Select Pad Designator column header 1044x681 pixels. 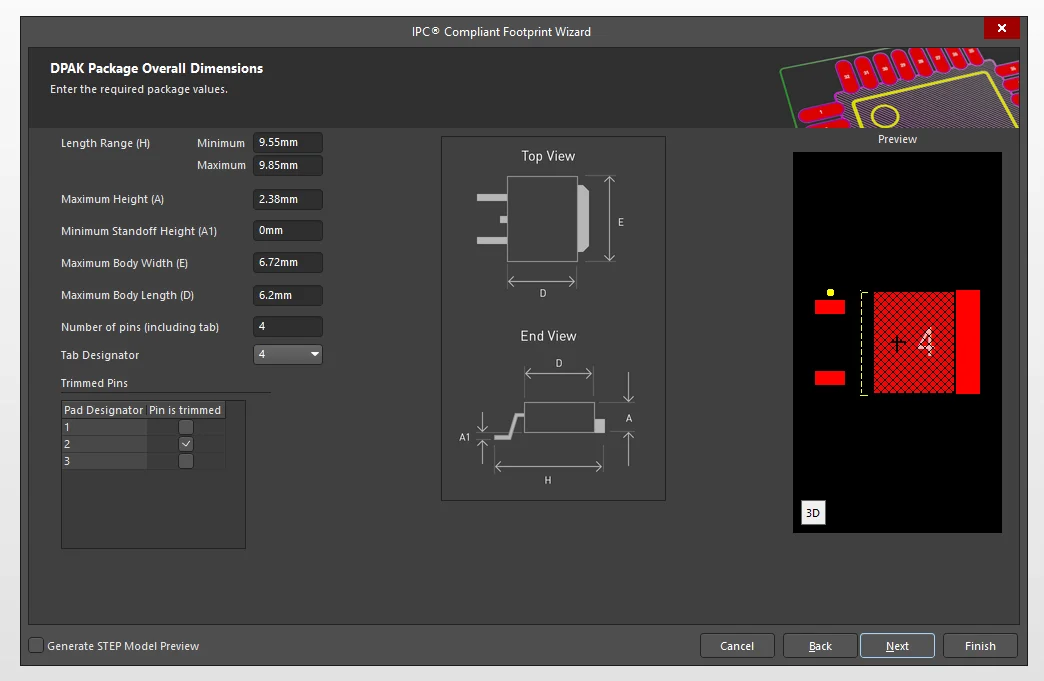click(x=104, y=410)
